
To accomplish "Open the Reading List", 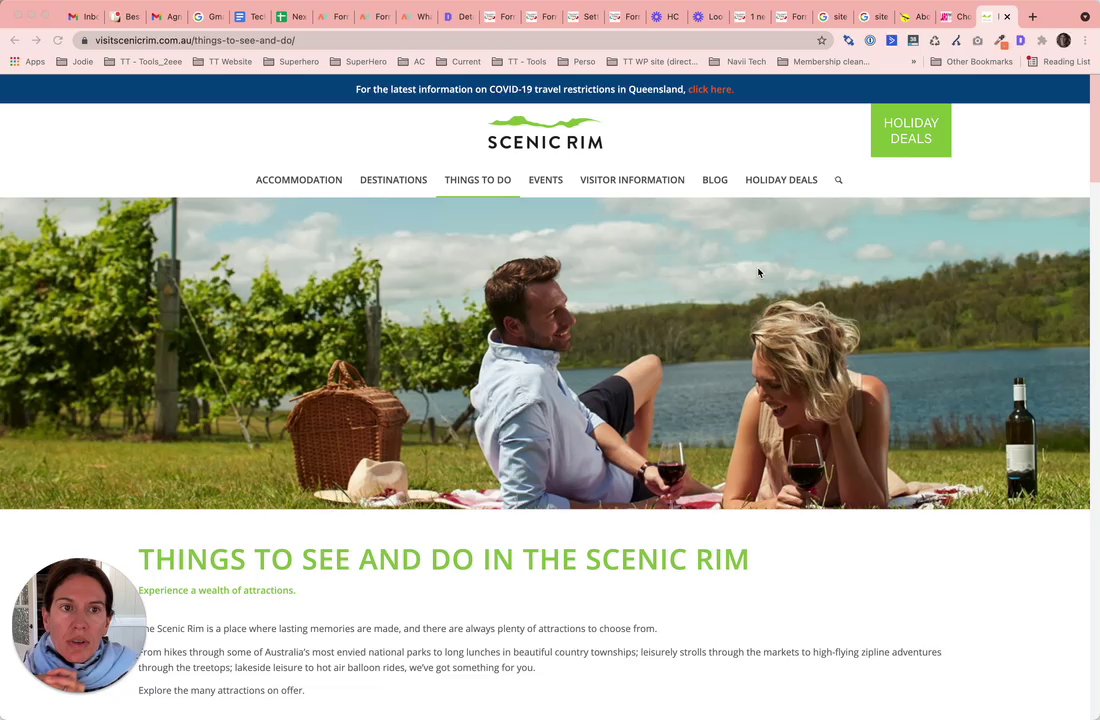I will click(x=1059, y=62).
